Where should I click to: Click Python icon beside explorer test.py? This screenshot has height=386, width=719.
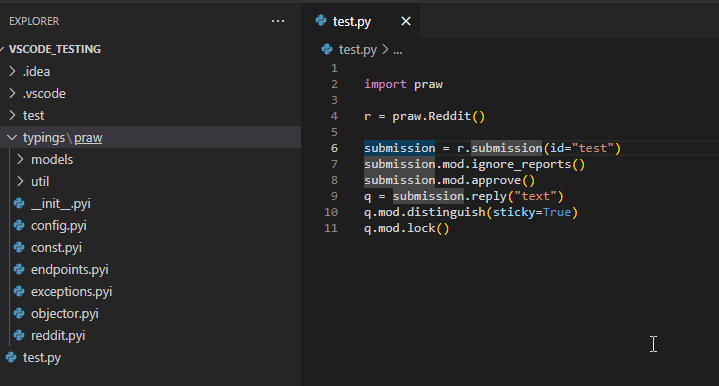[x=11, y=357]
